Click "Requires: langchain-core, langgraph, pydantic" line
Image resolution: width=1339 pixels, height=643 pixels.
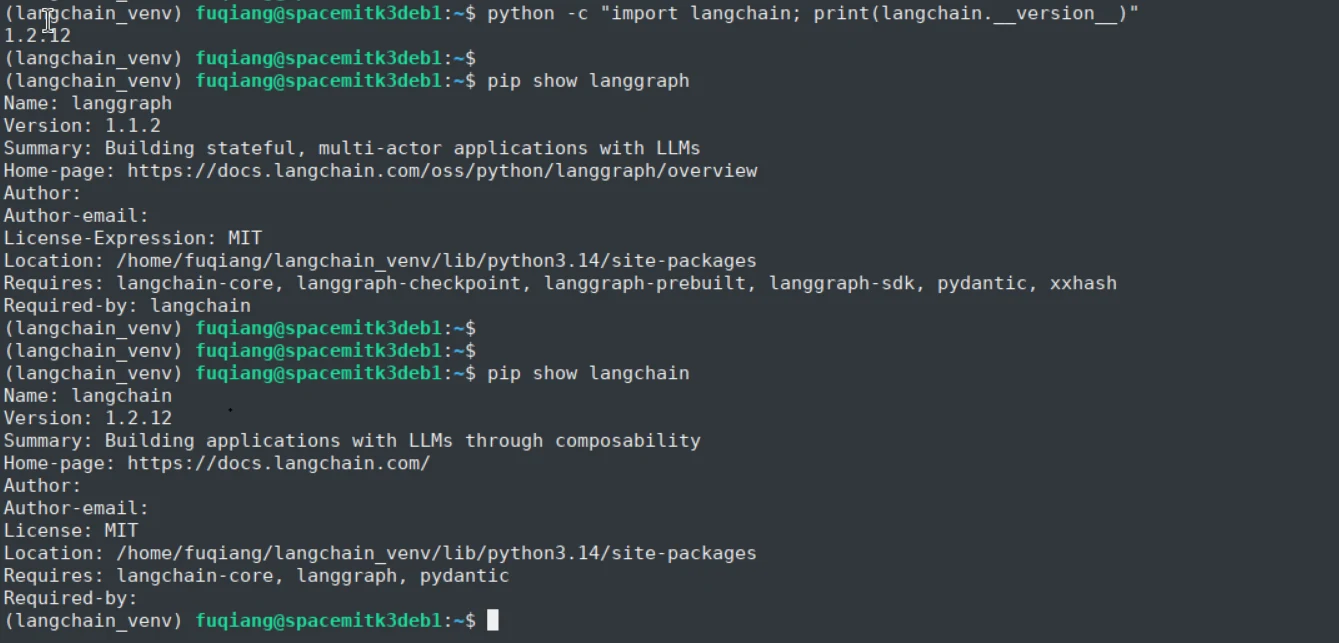point(256,576)
